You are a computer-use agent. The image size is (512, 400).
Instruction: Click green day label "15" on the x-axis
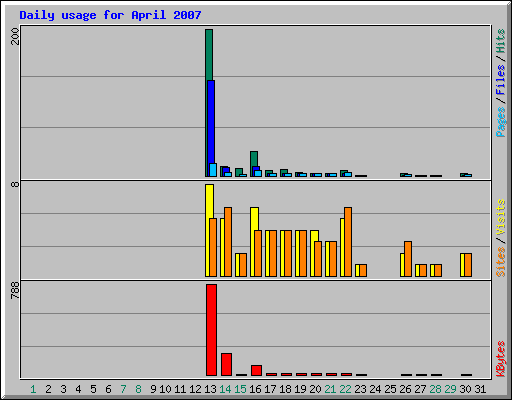[x=240, y=389]
